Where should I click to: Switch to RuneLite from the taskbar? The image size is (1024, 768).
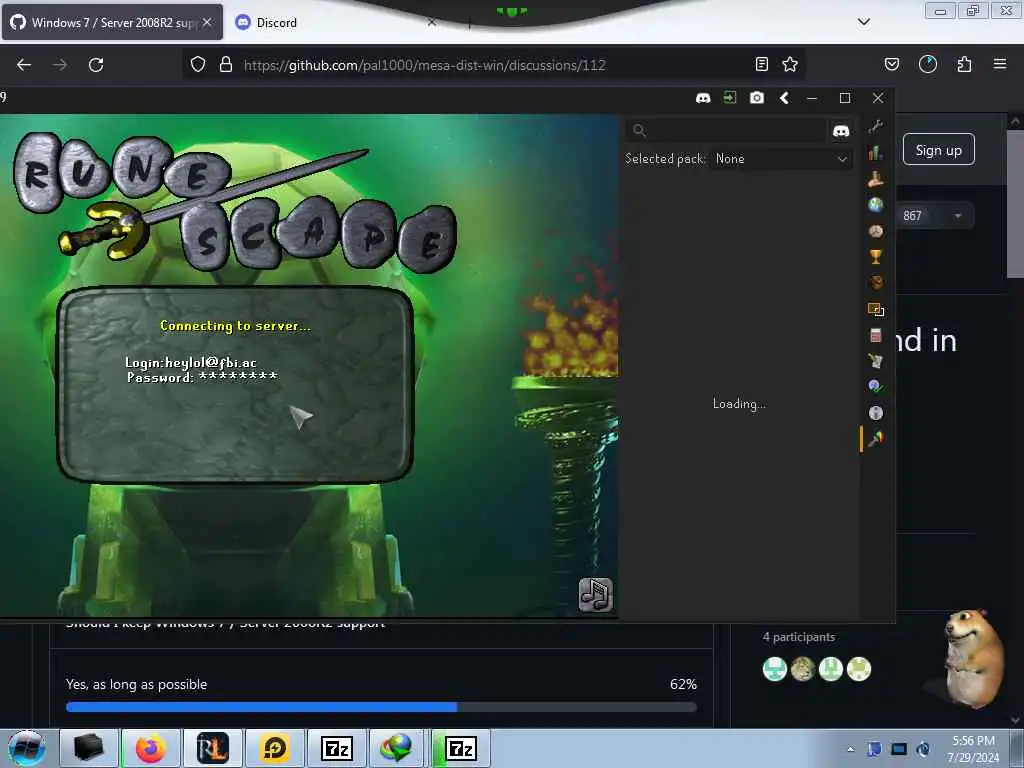(213, 748)
